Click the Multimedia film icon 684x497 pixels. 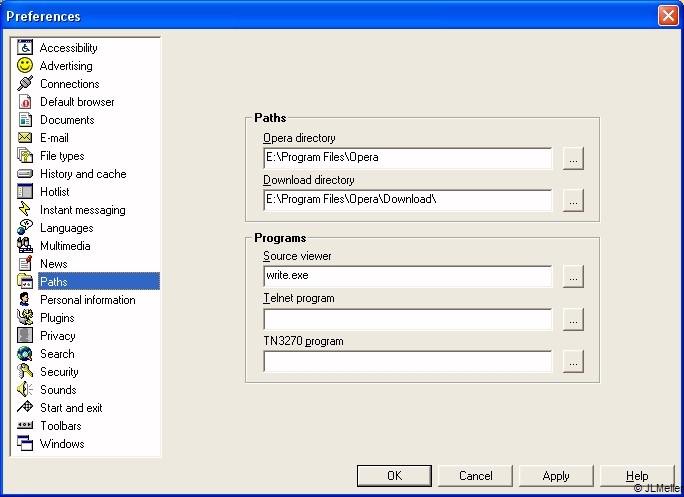pyautogui.click(x=25, y=245)
